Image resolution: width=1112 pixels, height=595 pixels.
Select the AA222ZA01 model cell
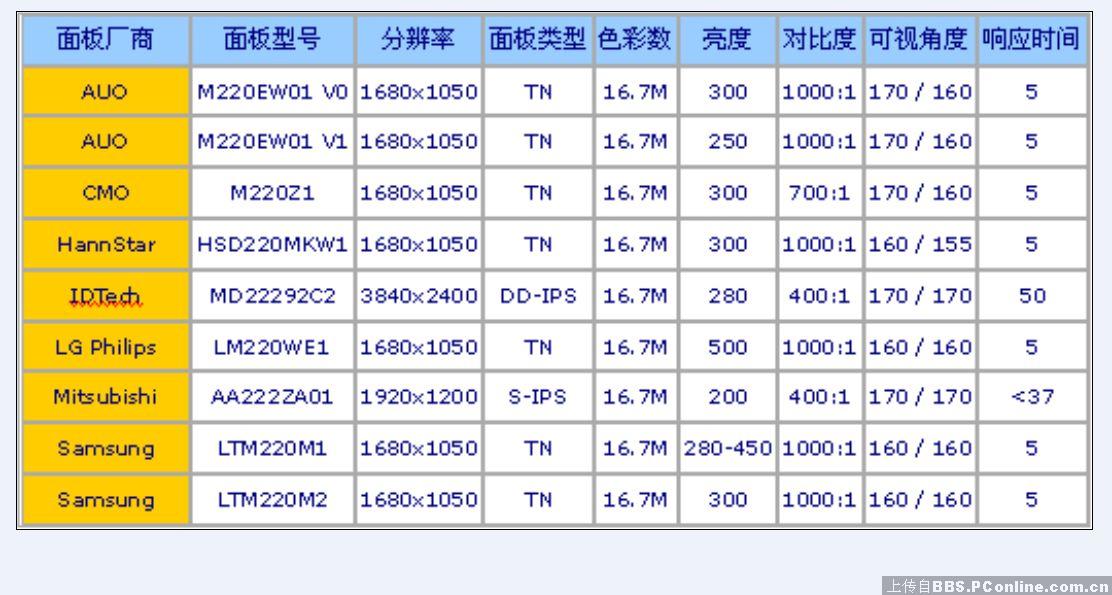(272, 396)
